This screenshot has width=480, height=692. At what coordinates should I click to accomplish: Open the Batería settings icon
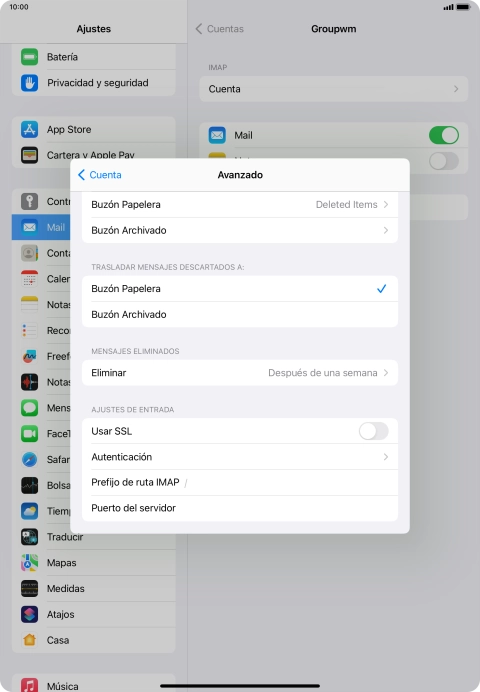30,57
